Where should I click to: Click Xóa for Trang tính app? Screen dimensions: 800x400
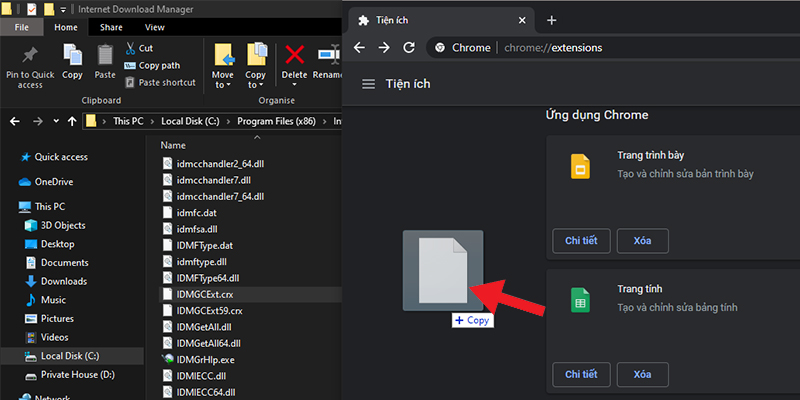pos(642,374)
